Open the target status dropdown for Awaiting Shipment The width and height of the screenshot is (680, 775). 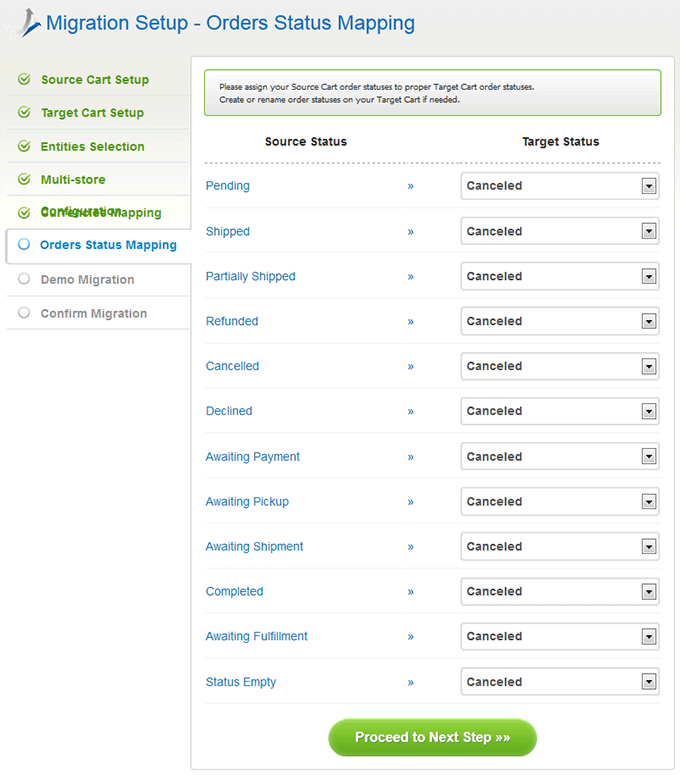[x=560, y=547]
